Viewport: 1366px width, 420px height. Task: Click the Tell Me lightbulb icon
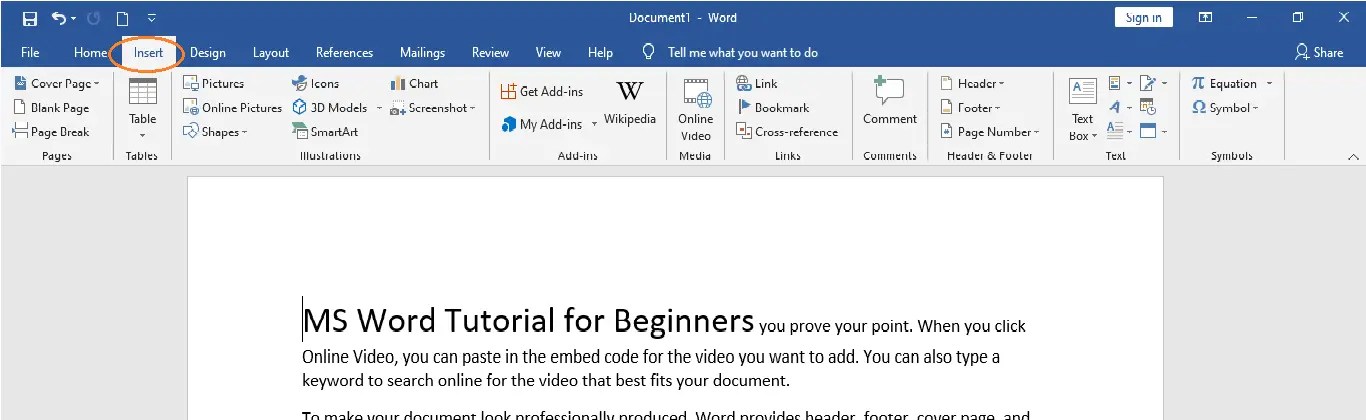[x=648, y=52]
